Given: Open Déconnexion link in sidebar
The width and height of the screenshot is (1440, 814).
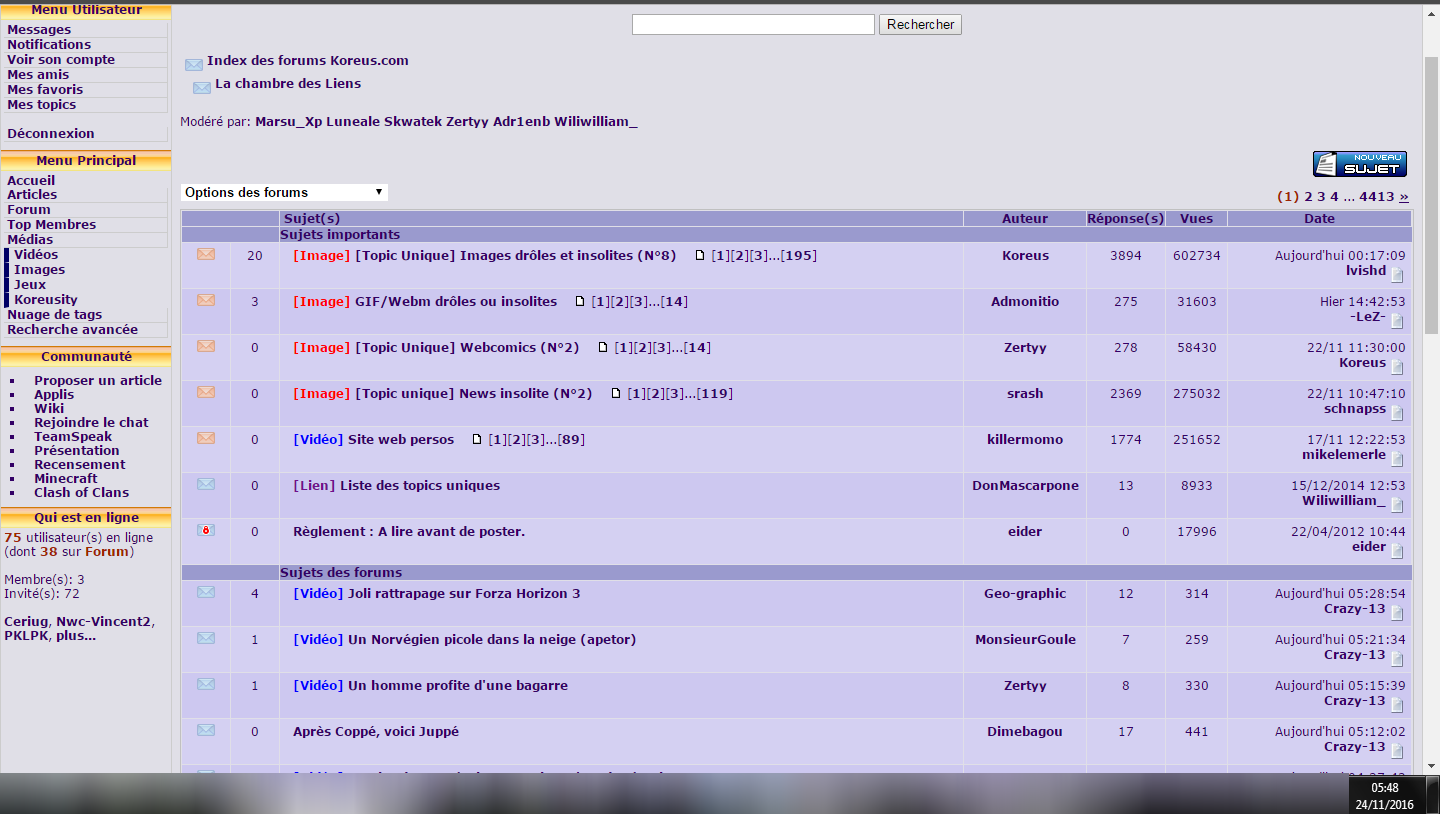Looking at the screenshot, I should (x=51, y=134).
